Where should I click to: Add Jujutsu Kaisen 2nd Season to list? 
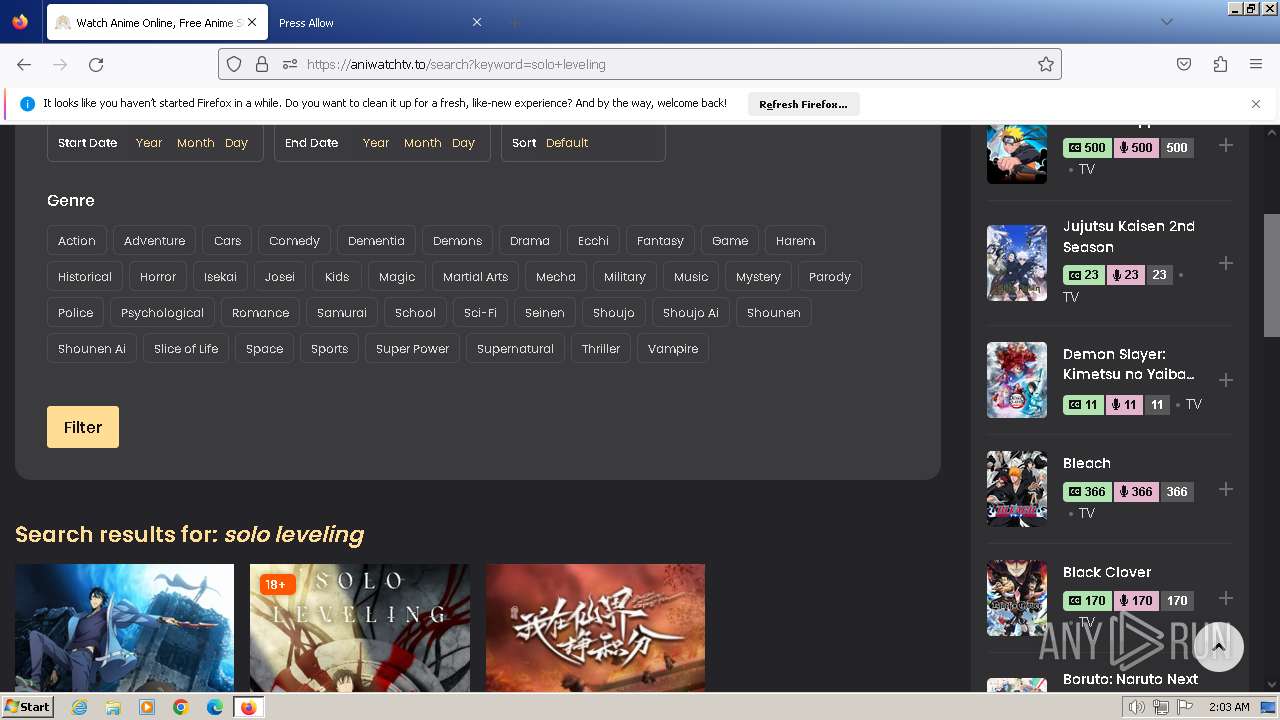[x=1226, y=263]
